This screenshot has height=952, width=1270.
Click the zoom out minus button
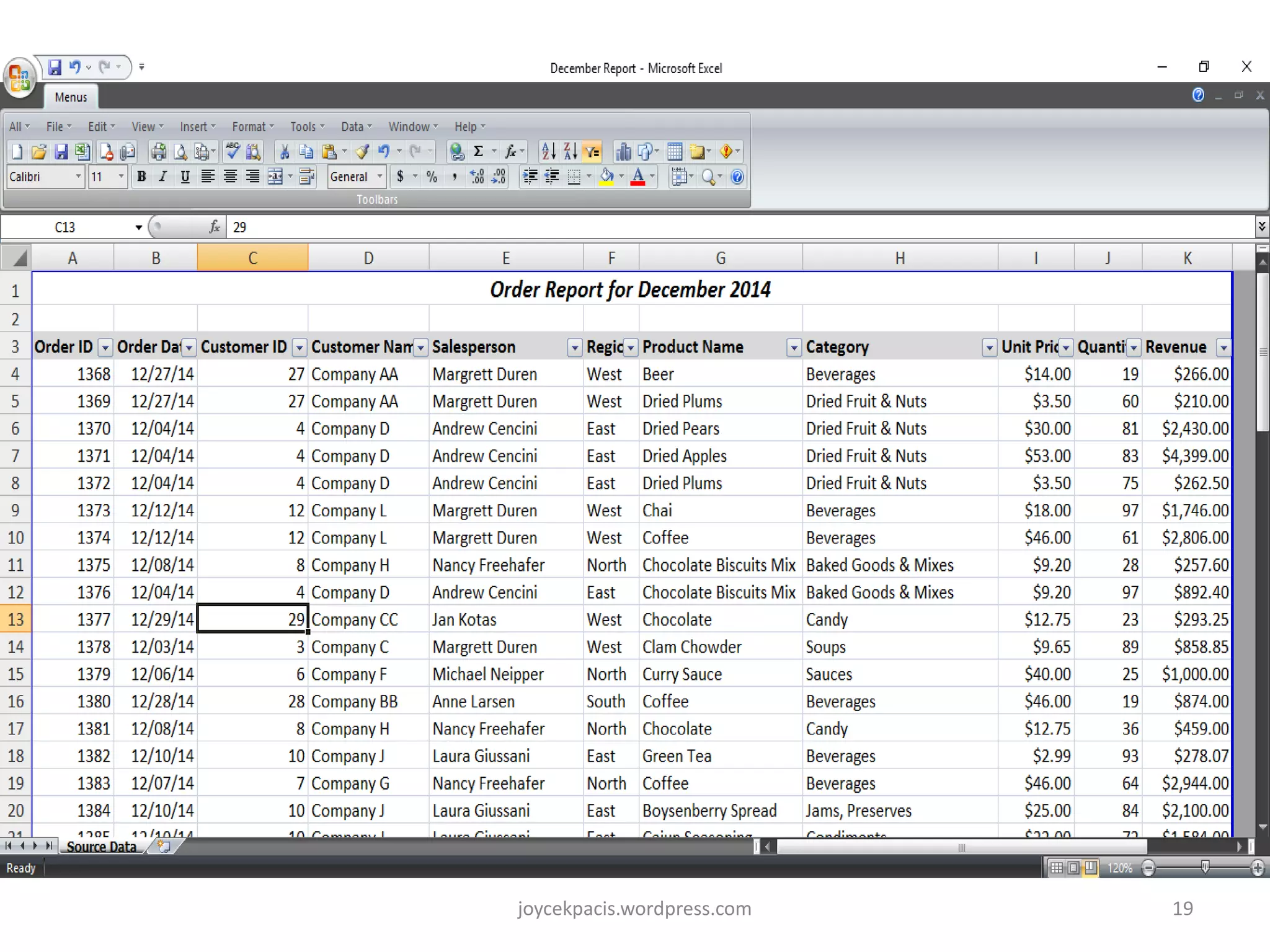[x=1148, y=868]
